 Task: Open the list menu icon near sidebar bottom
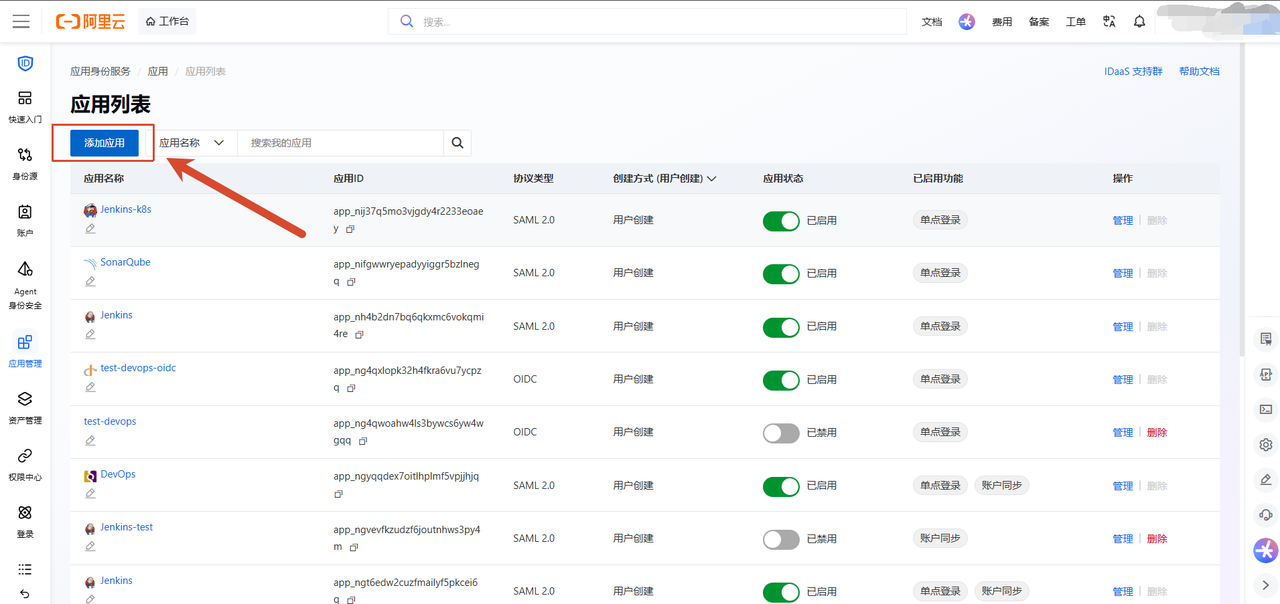(25, 569)
